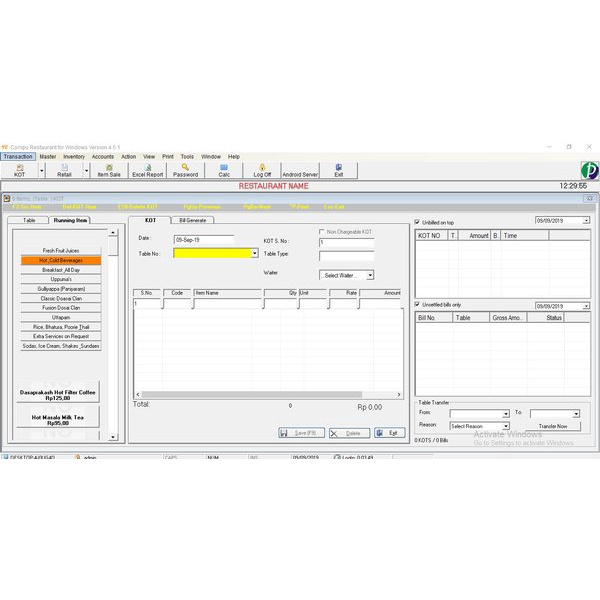Open Item Sale from toolbar
600x600 pixels.
(109, 170)
